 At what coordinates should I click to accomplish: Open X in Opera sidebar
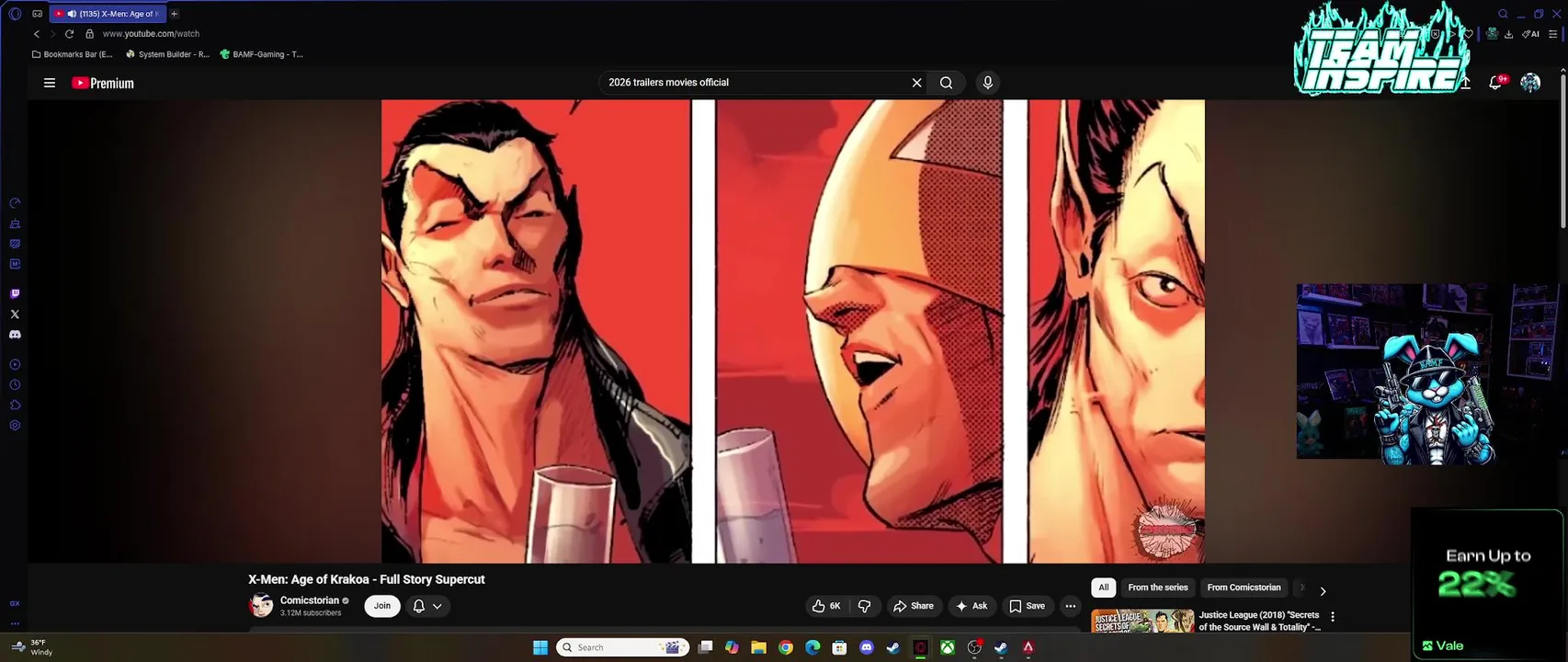tap(15, 314)
